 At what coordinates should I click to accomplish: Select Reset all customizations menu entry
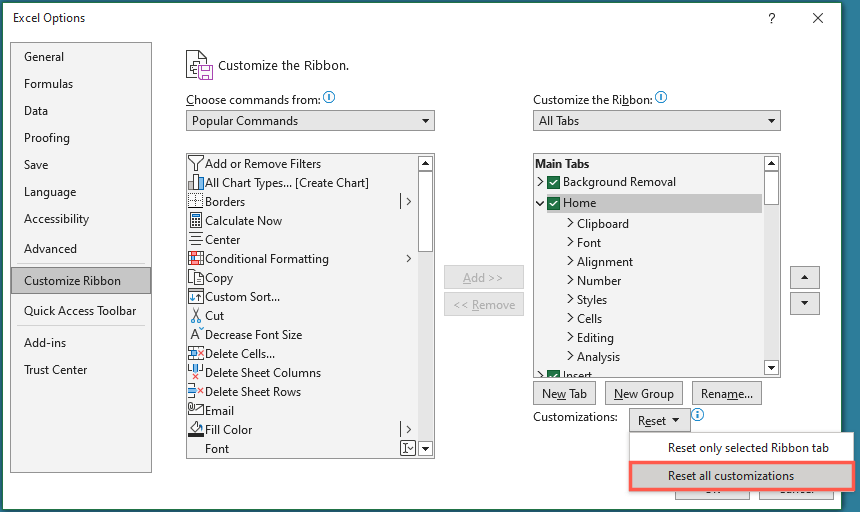click(741, 476)
